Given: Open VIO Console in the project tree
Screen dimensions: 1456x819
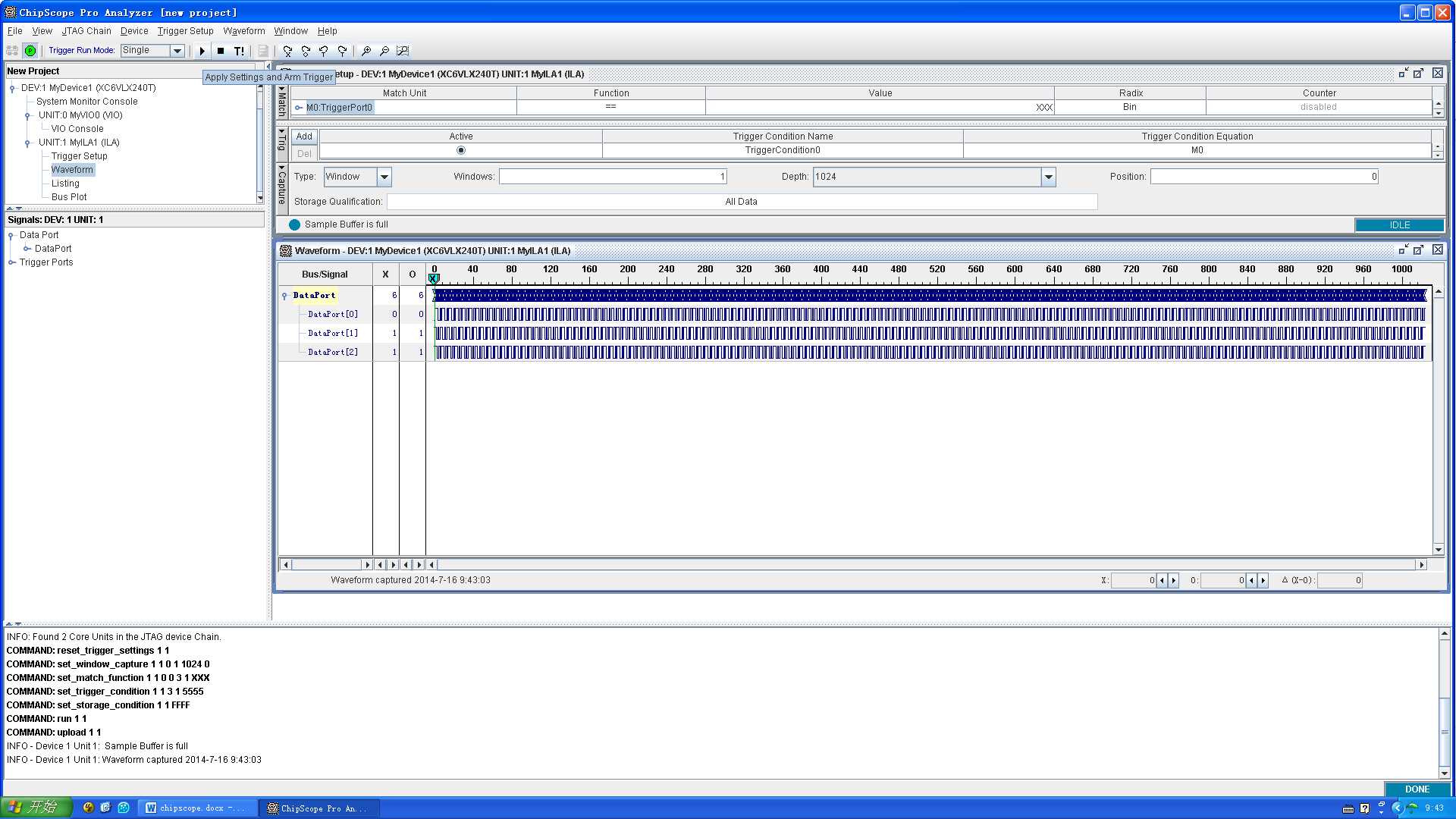Looking at the screenshot, I should pos(77,129).
